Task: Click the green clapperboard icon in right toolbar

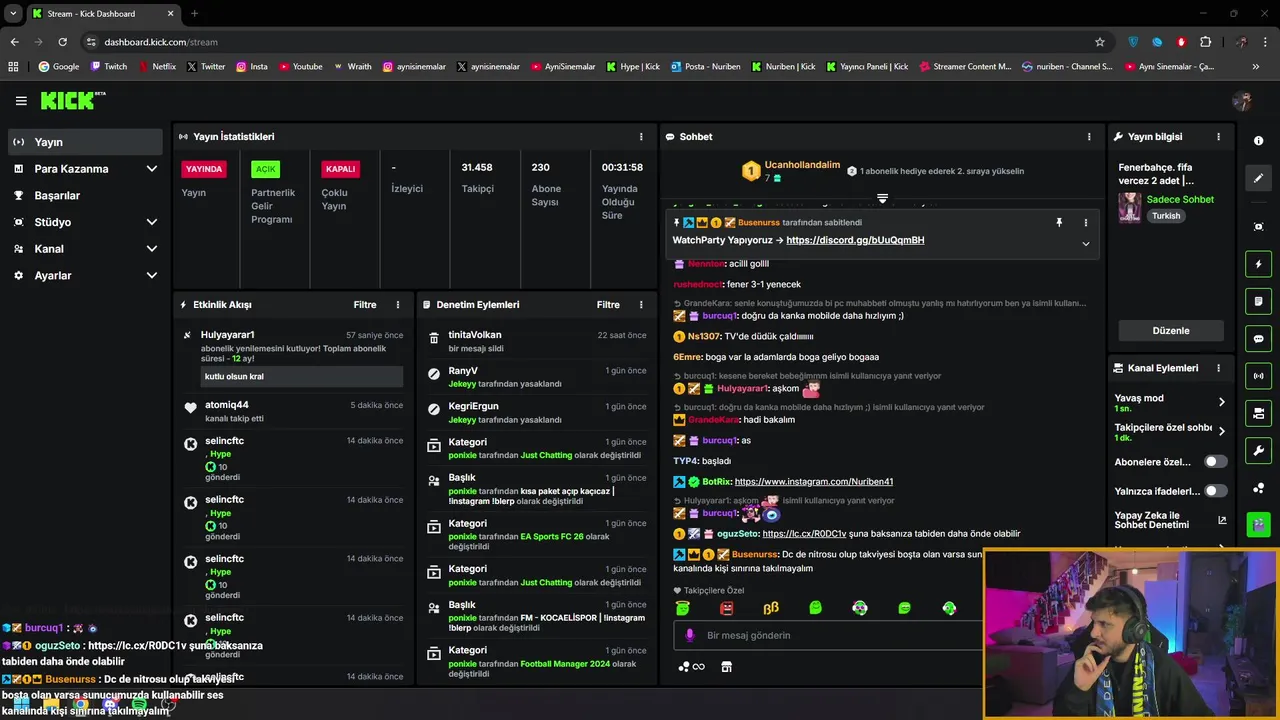Action: click(x=1259, y=524)
